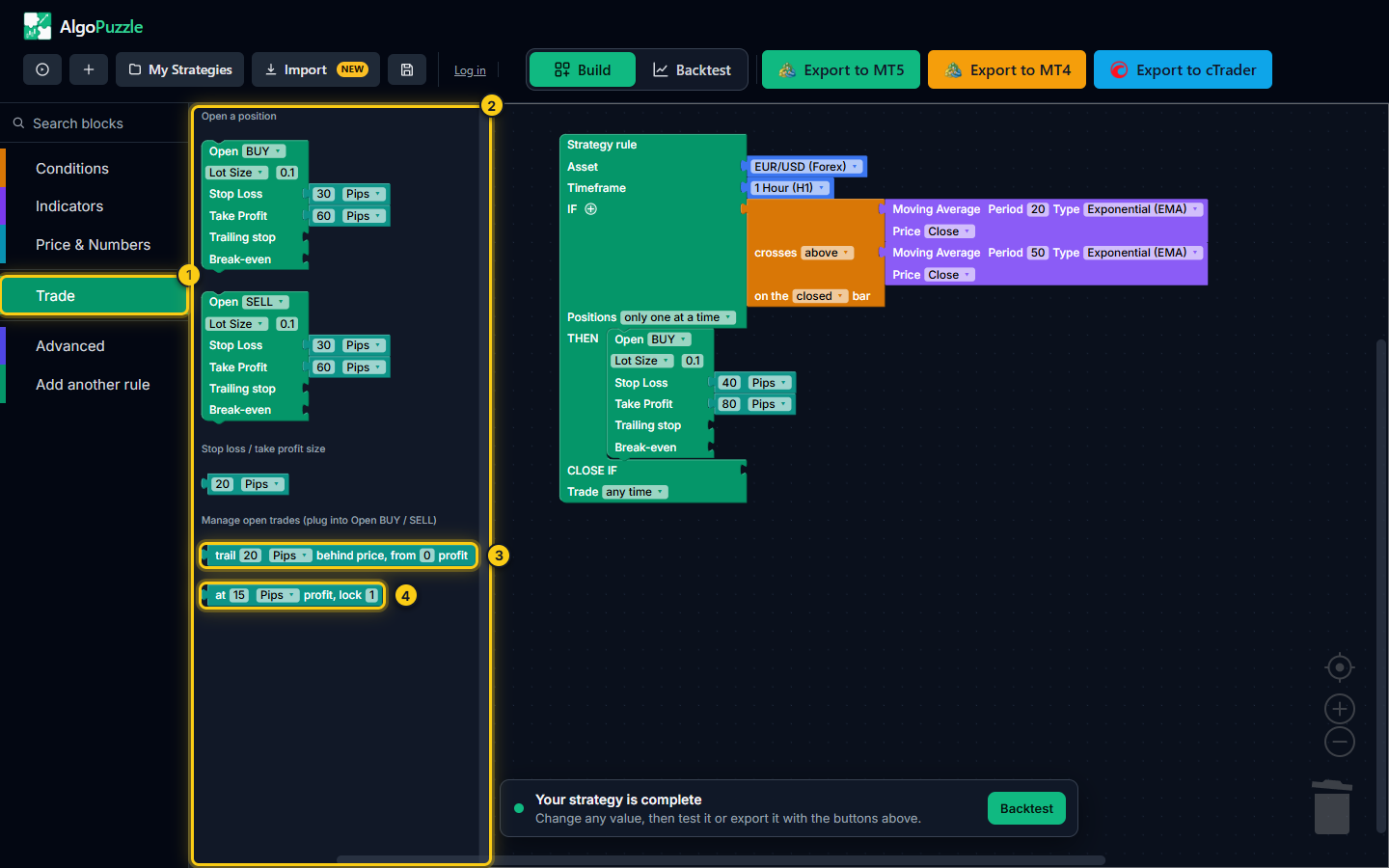Open Price & Numbers category
Screen dimensions: 1389x868
click(x=95, y=245)
